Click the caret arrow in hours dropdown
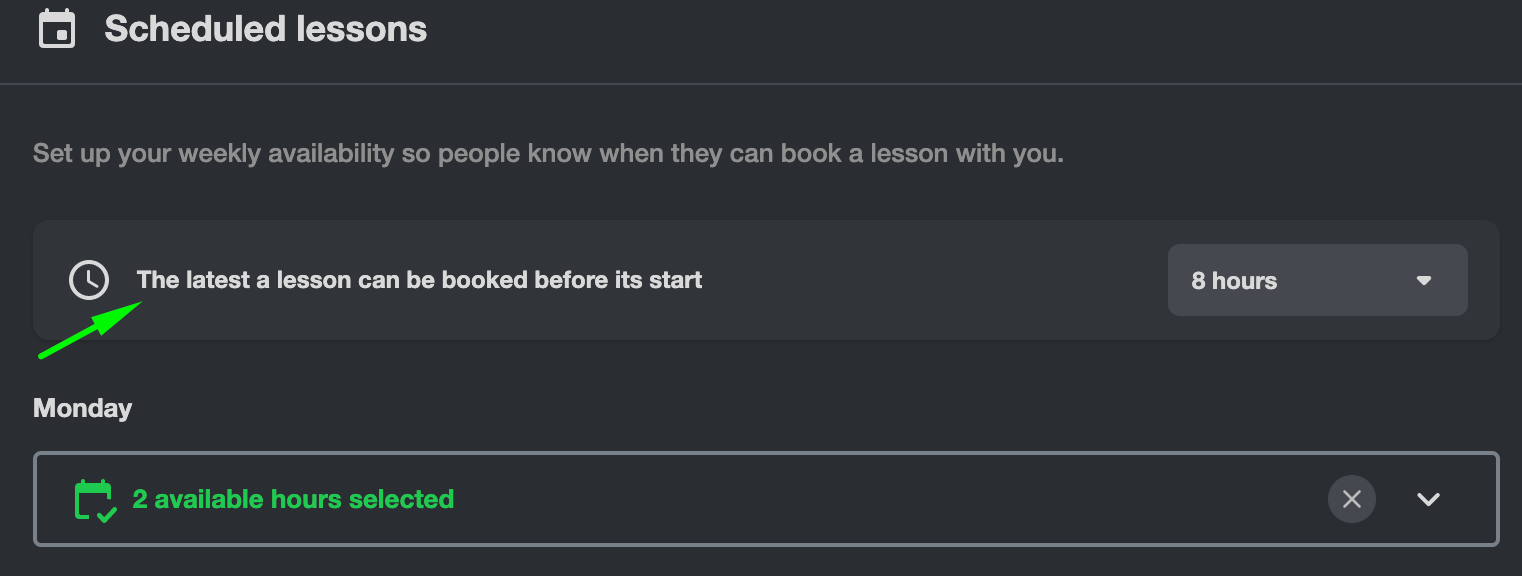Image resolution: width=1522 pixels, height=576 pixels. (x=1424, y=281)
